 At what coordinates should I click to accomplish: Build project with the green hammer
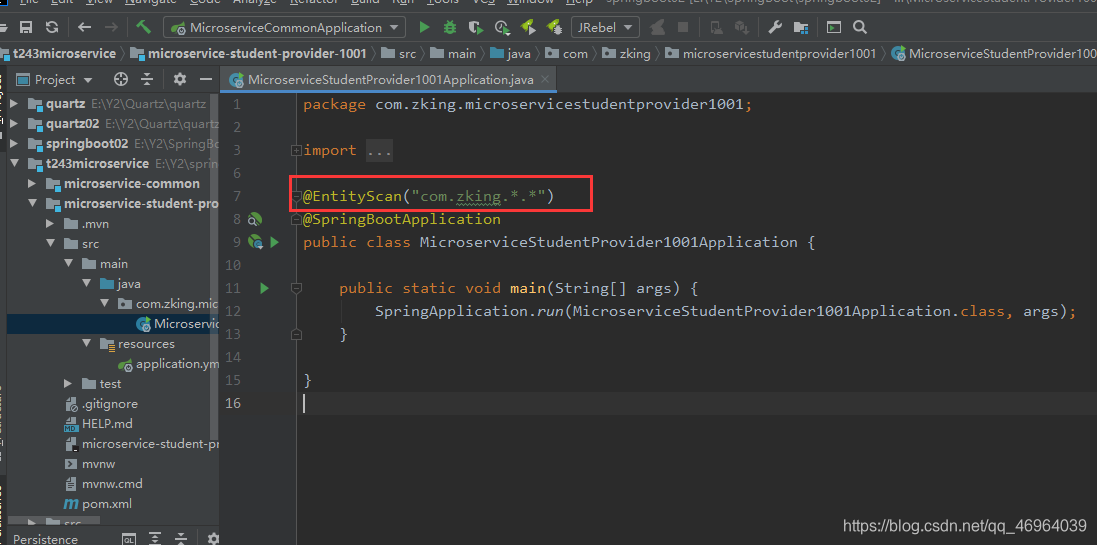coord(143,27)
